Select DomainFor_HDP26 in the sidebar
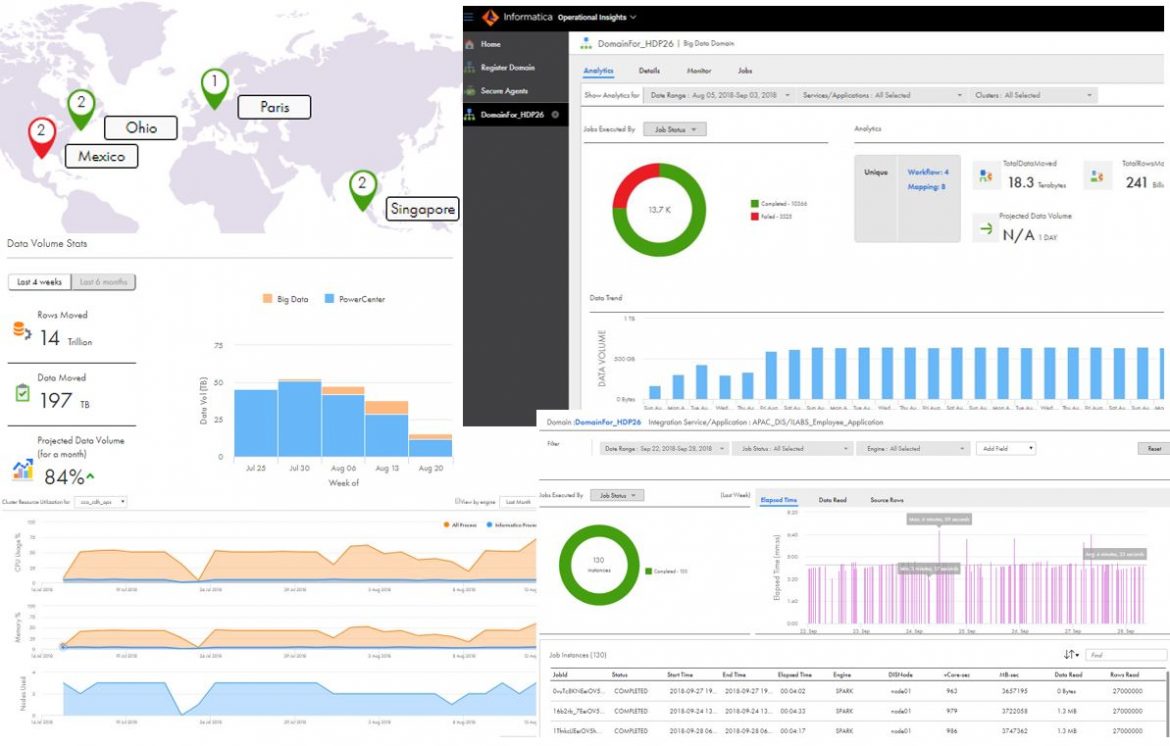Screen dimensions: 1170x746 pos(510,113)
